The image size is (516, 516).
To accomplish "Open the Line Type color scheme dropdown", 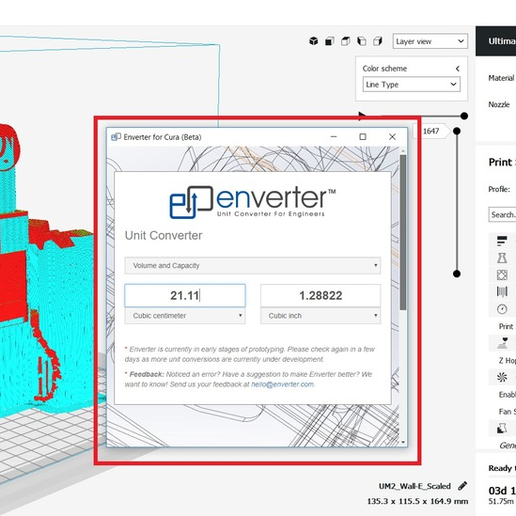I will (411, 84).
